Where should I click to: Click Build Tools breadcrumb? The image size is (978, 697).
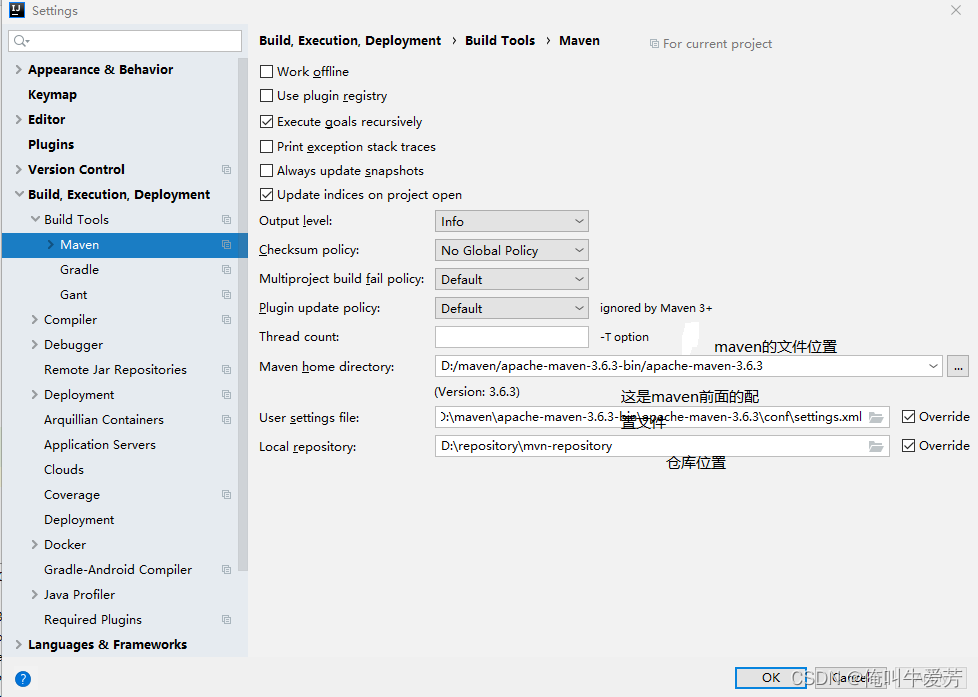[x=500, y=41]
